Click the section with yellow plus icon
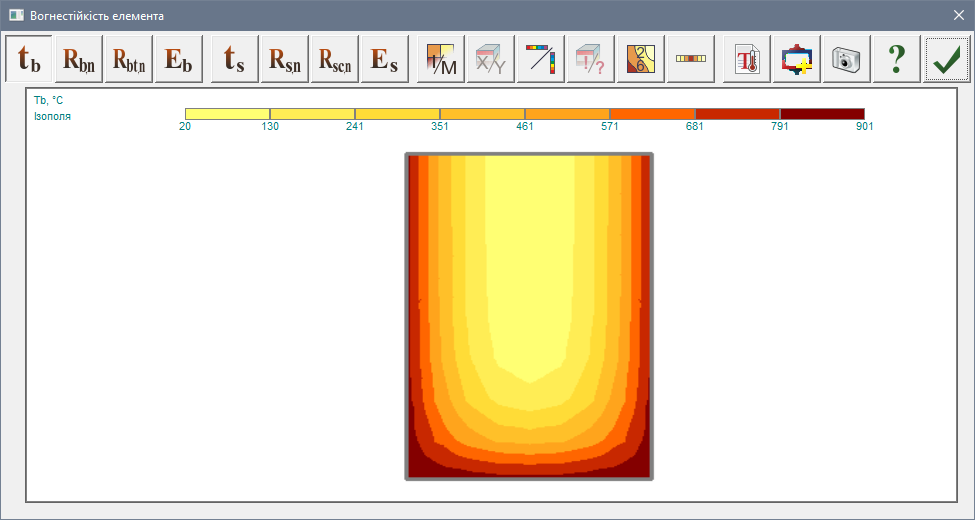The height and width of the screenshot is (520, 975). pyautogui.click(x=797, y=59)
